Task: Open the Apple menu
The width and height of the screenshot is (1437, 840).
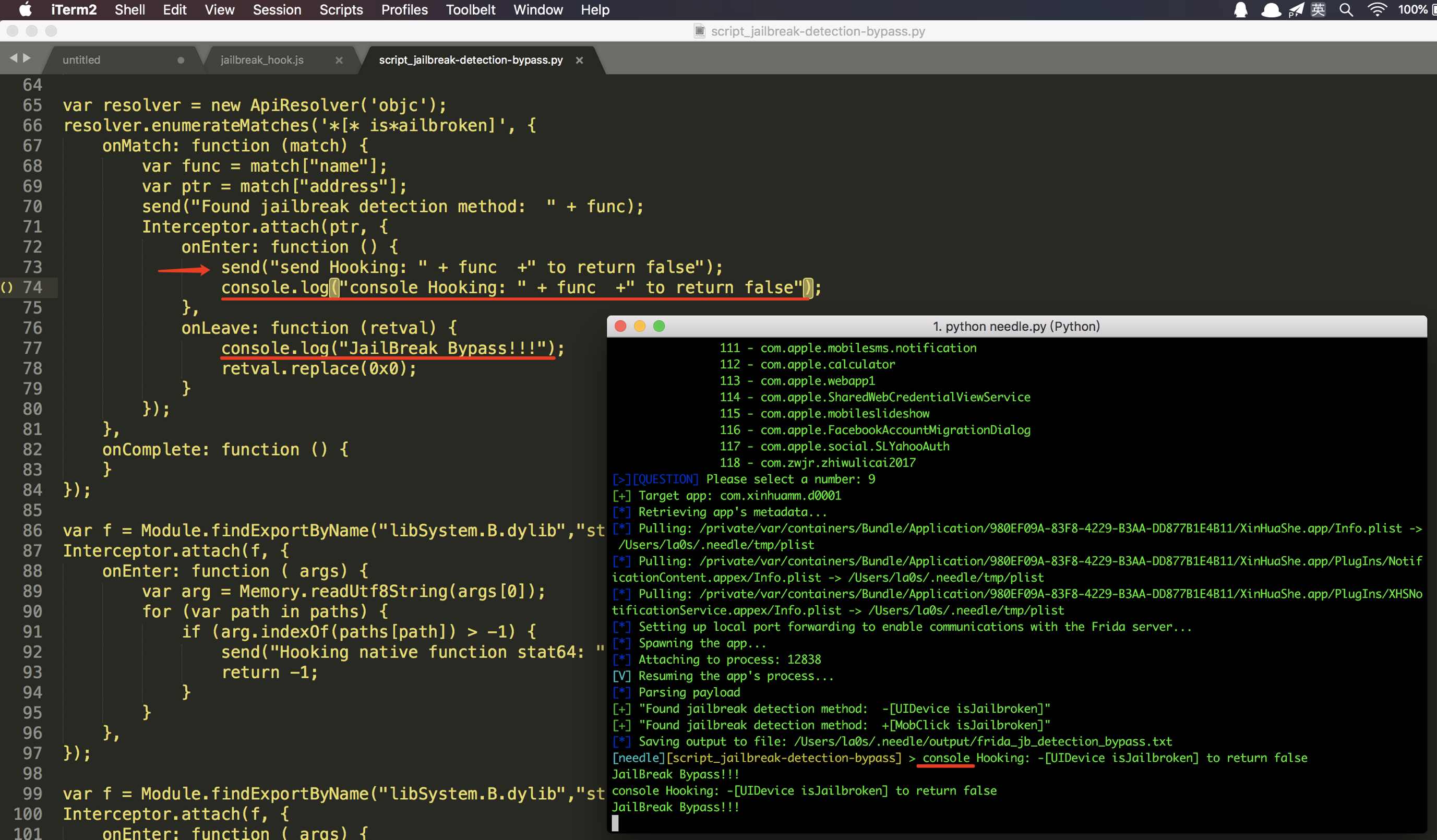Action: pyautogui.click(x=25, y=10)
